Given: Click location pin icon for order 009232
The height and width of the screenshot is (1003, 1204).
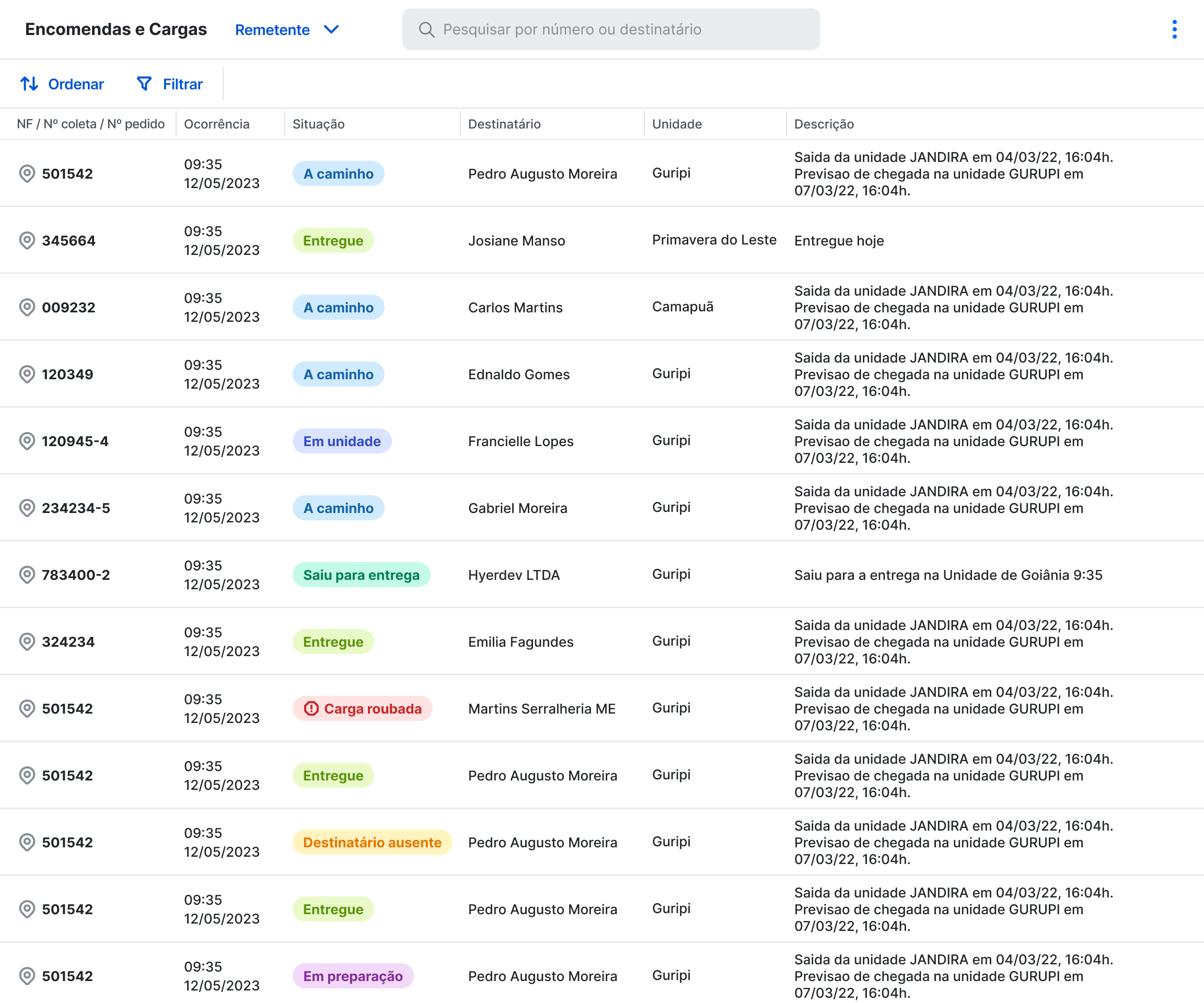Looking at the screenshot, I should click(27, 307).
